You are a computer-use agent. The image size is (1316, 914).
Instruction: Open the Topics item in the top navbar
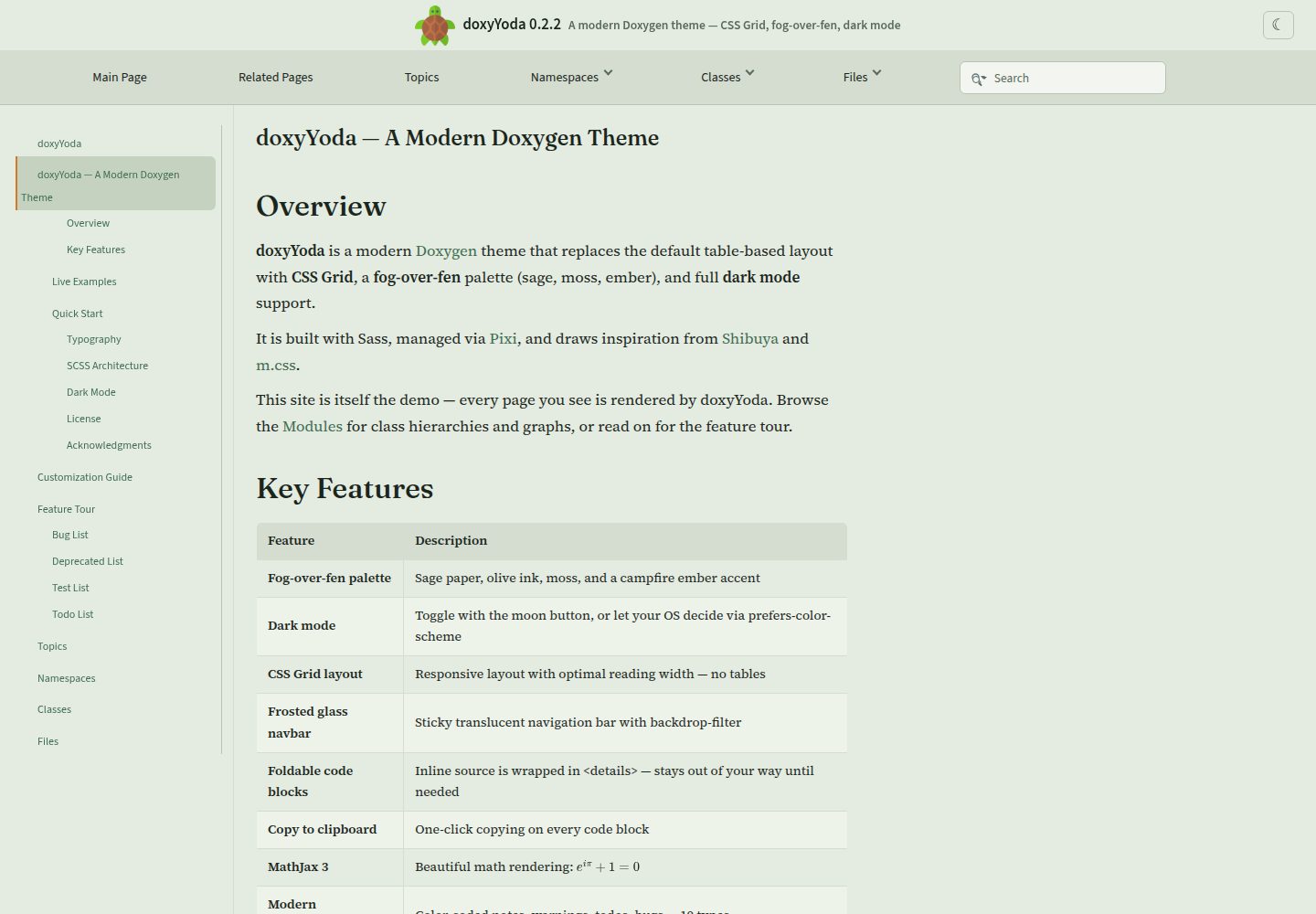(422, 78)
